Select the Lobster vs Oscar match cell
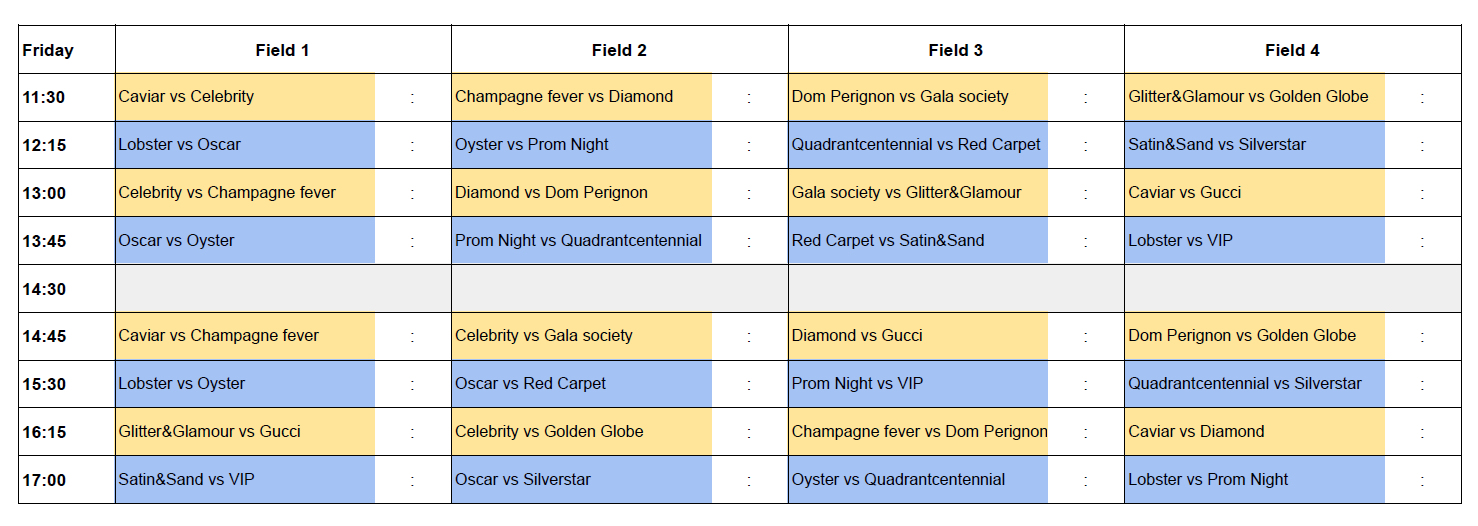Image resolution: width=1478 pixels, height=526 pixels. point(245,145)
